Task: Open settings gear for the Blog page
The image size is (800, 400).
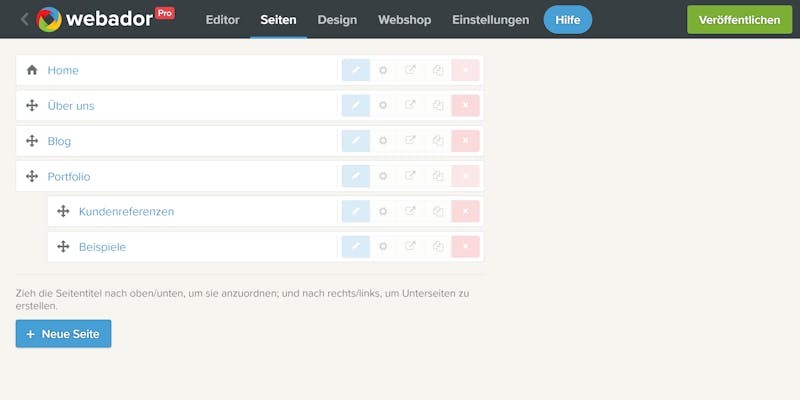Action: coord(383,141)
